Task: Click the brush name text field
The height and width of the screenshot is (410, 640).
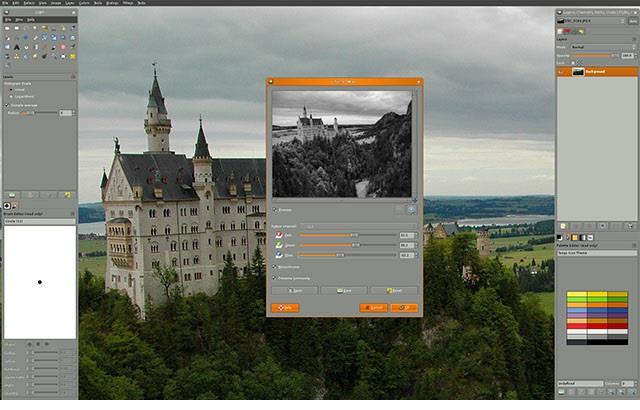Action: 40,221
